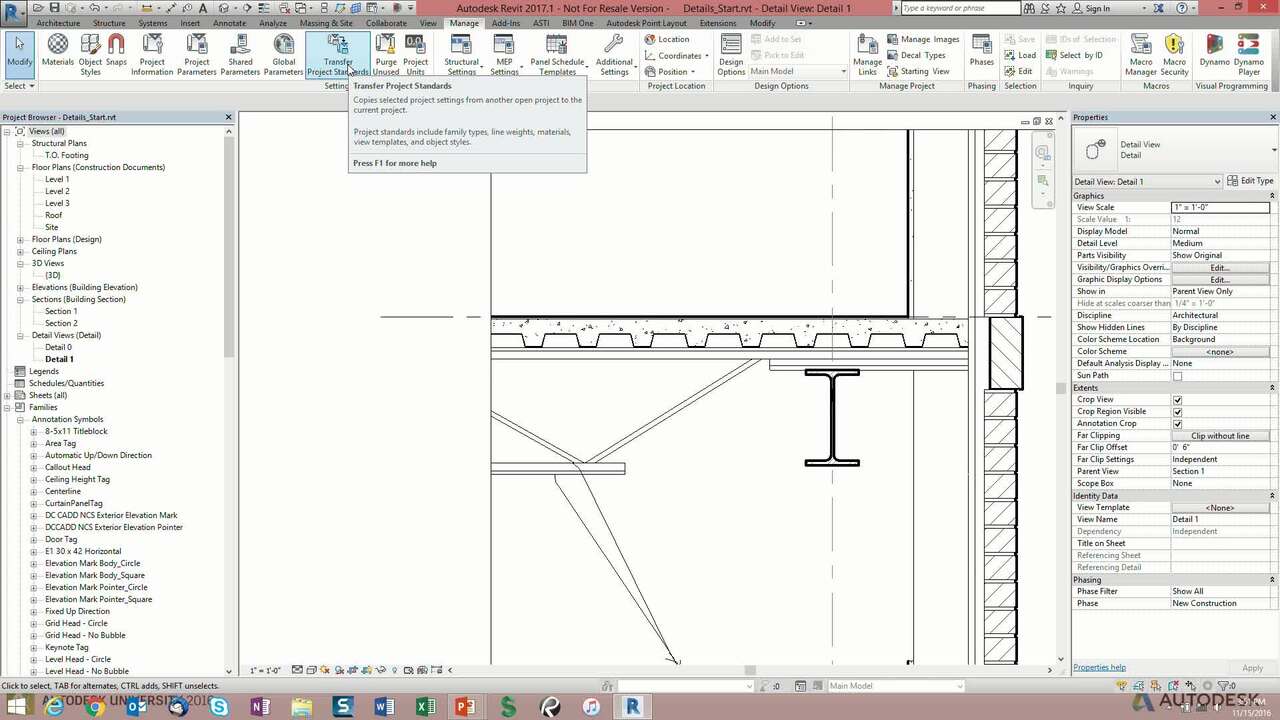Screen dimensions: 1280x720
Task: Click the Edit Type button
Action: click(1250, 181)
